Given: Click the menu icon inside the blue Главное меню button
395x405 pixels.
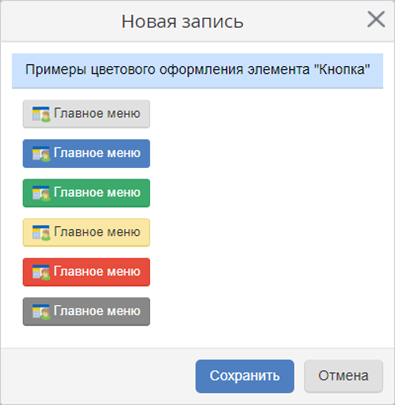Looking at the screenshot, I should [x=41, y=154].
